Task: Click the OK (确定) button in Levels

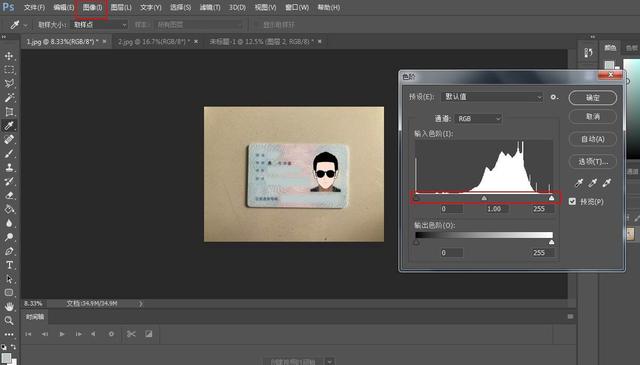Action: click(593, 98)
